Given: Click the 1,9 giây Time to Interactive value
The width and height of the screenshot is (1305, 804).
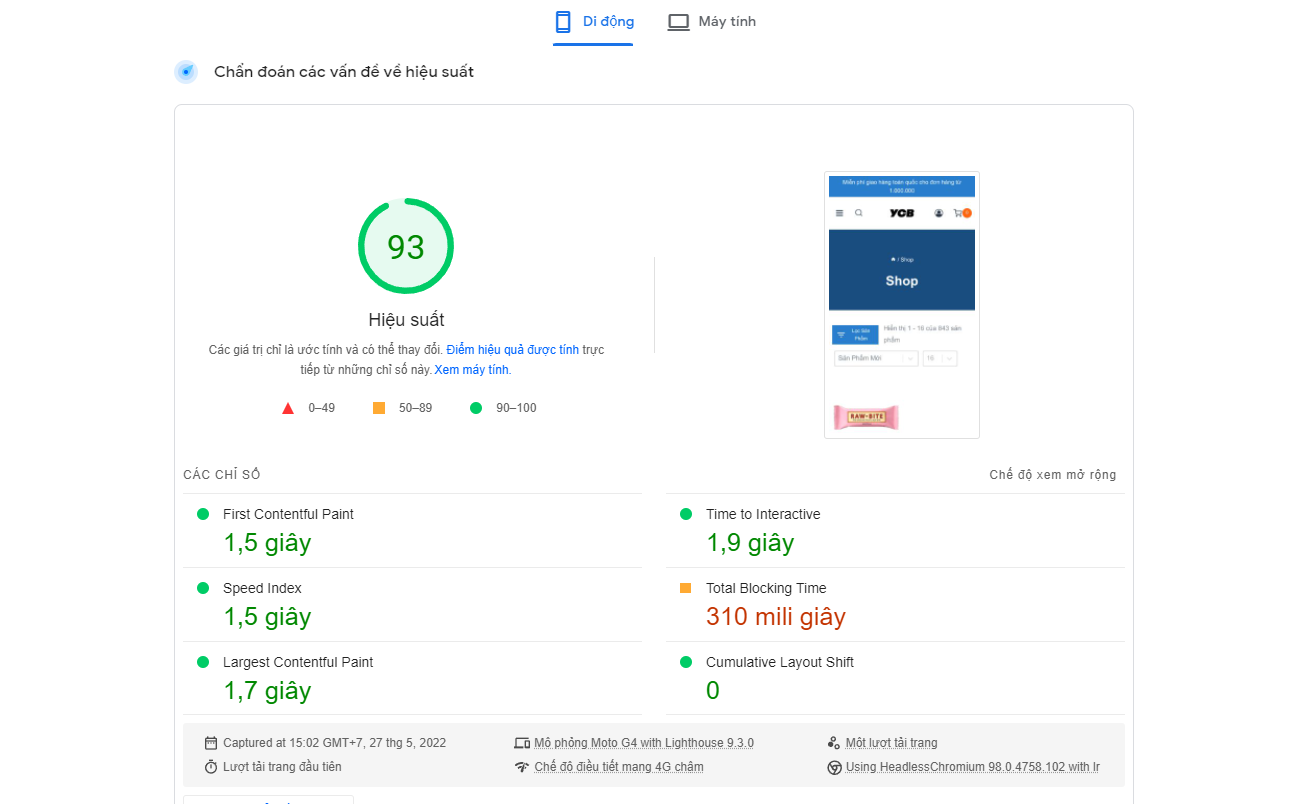Looking at the screenshot, I should (750, 543).
